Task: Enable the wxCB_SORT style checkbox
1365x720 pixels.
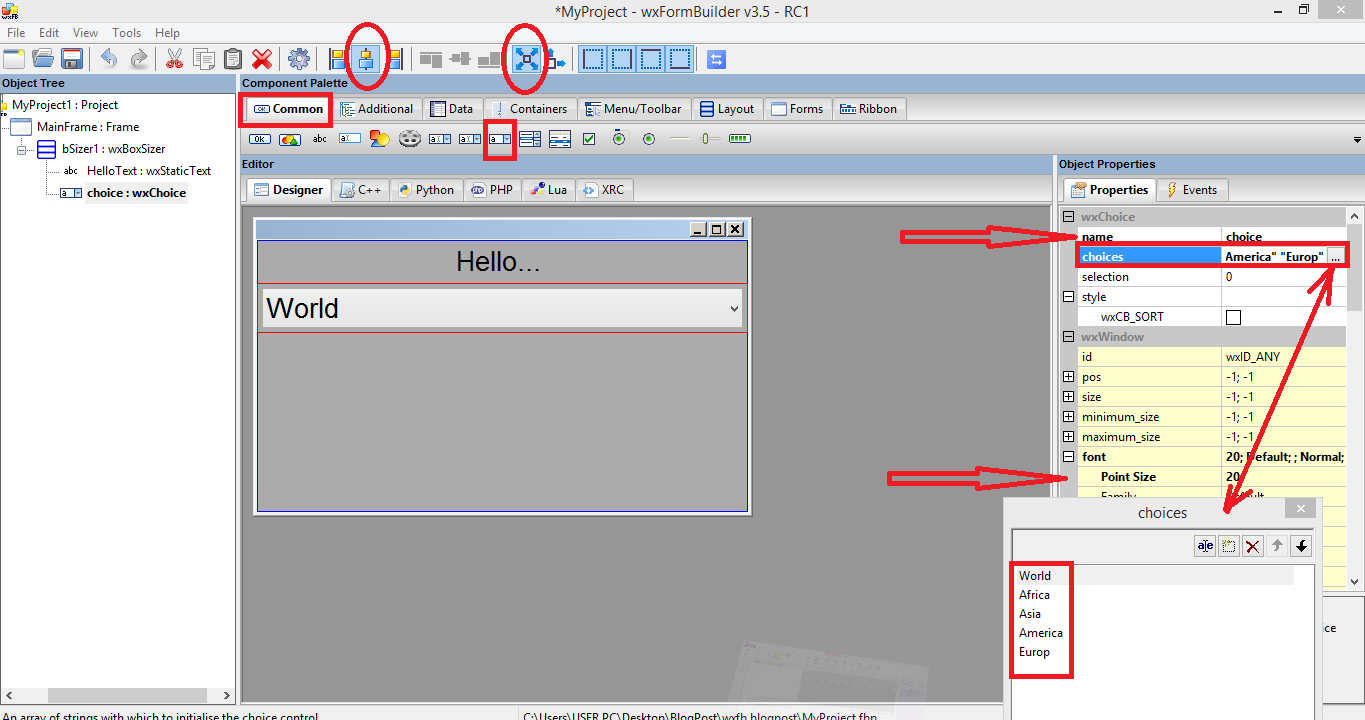Action: coord(1233,316)
